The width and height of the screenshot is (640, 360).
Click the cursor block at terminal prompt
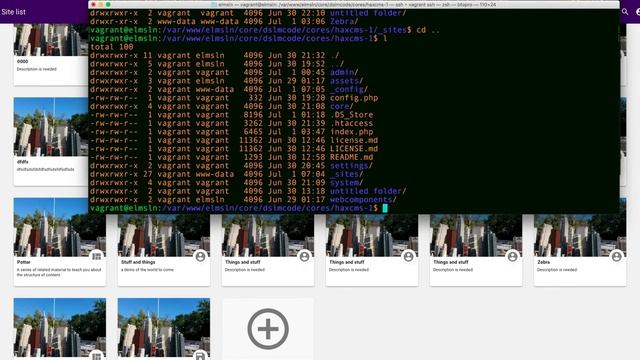[x=385, y=208]
